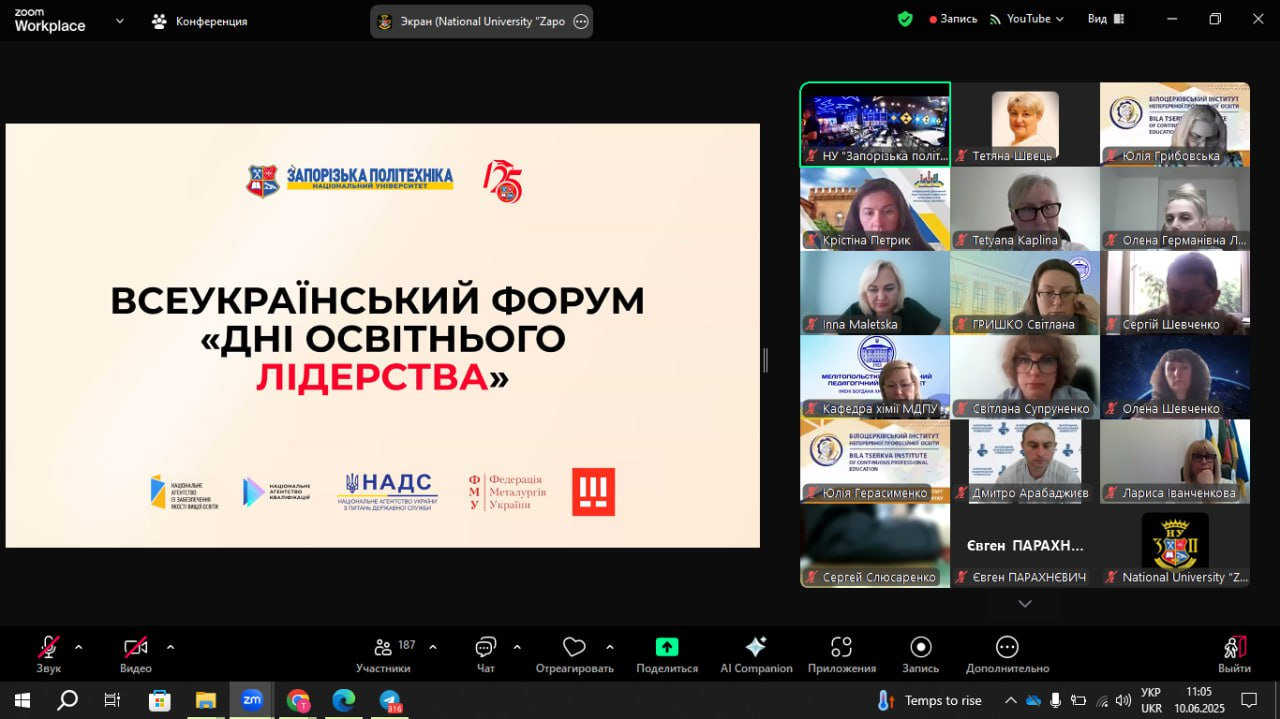The height and width of the screenshot is (719, 1280).
Task: Show more participants with gallery down chevron
Action: (1024, 604)
